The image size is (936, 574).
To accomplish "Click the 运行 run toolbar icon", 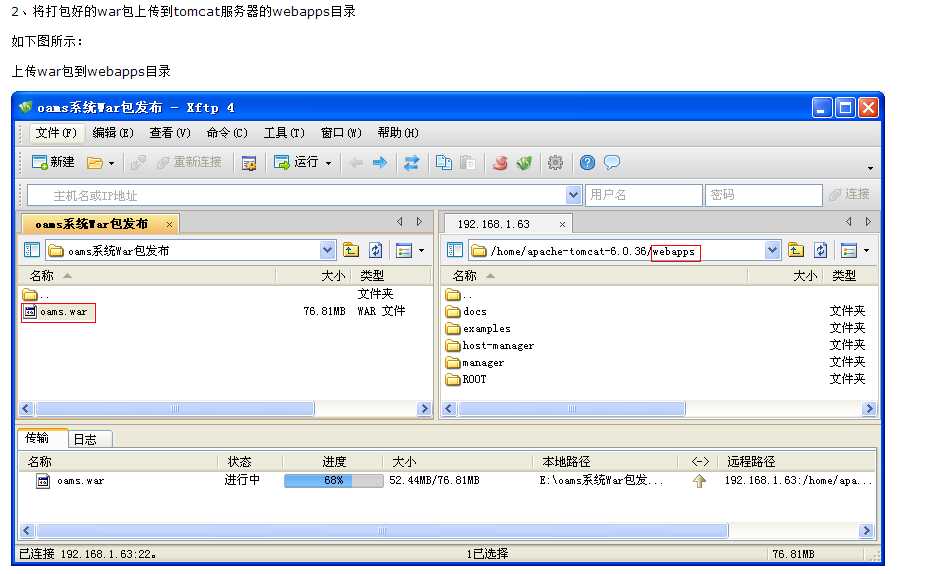I will pyautogui.click(x=295, y=162).
